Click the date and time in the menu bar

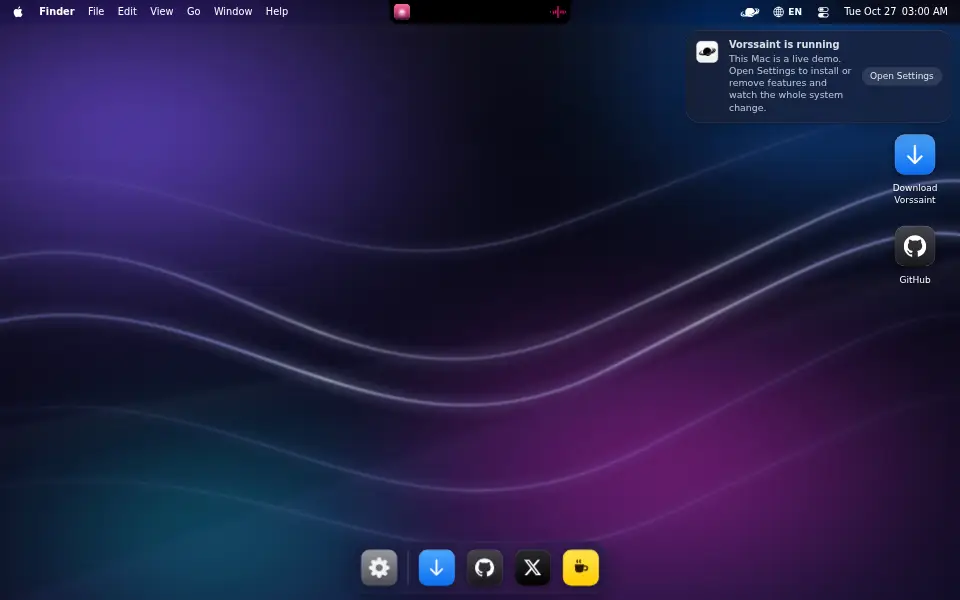click(896, 12)
